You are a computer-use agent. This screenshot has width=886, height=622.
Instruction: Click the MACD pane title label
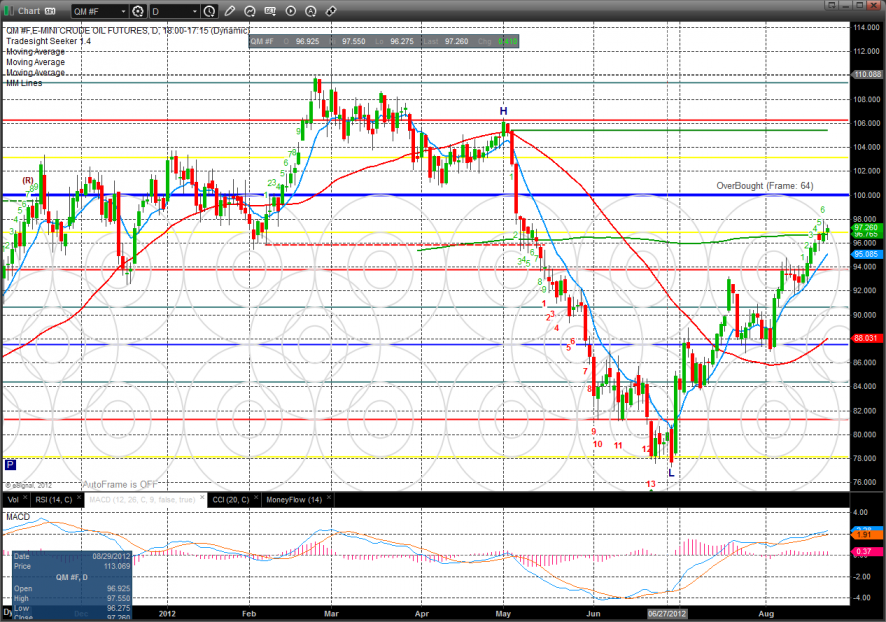coord(18,517)
